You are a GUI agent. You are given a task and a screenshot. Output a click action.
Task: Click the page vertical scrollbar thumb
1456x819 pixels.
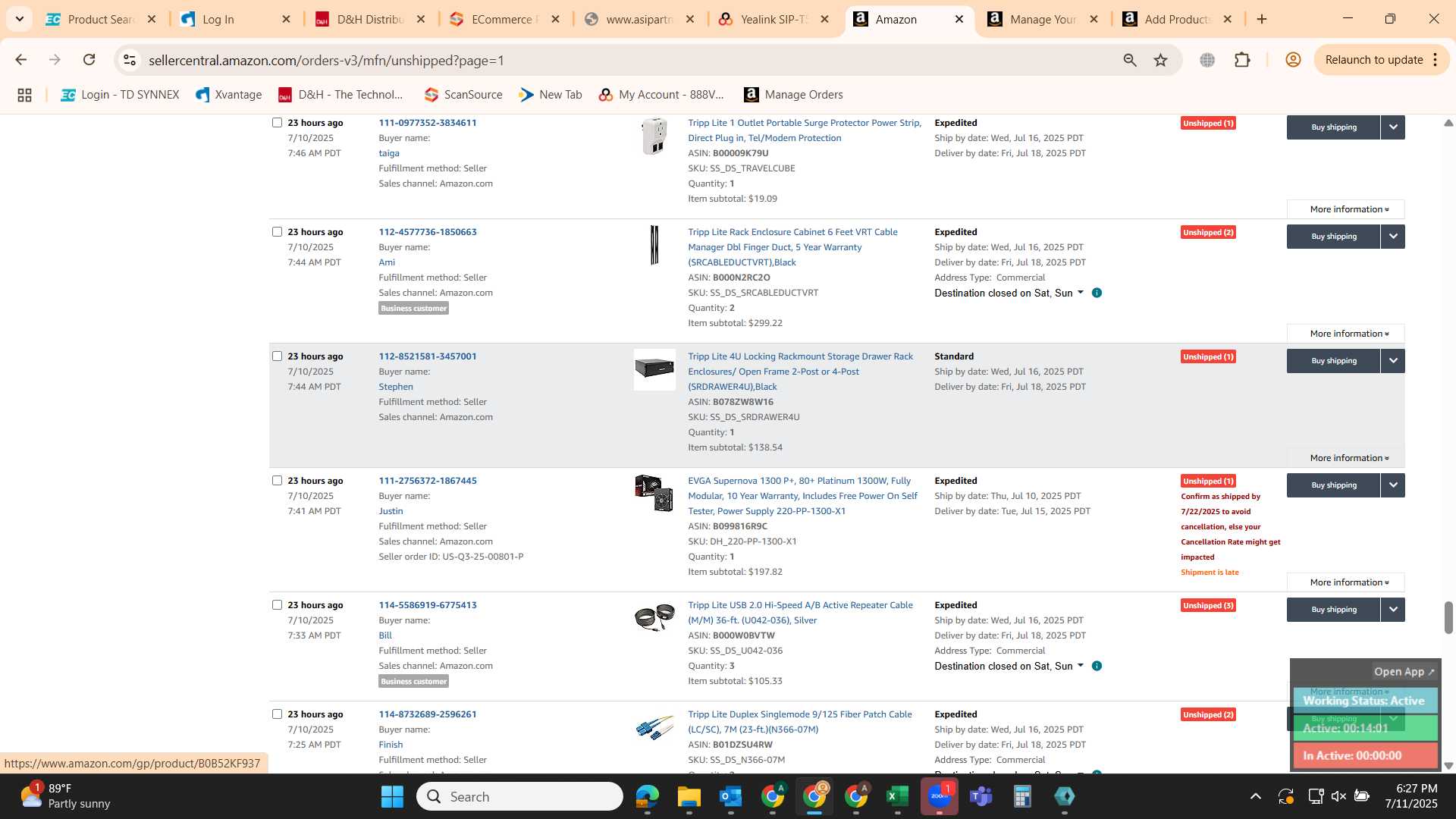[x=1448, y=617]
